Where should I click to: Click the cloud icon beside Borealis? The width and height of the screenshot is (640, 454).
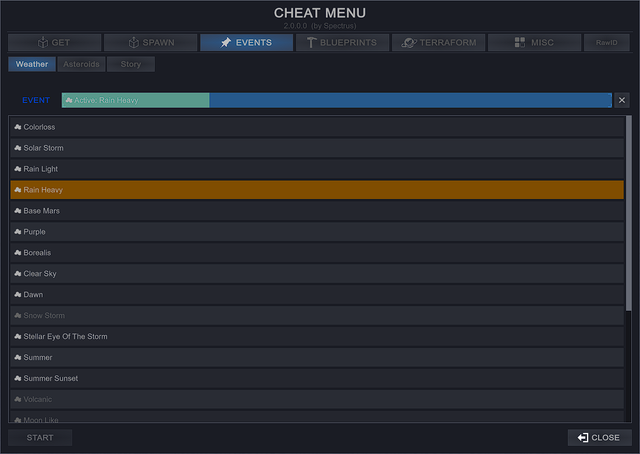click(x=18, y=253)
